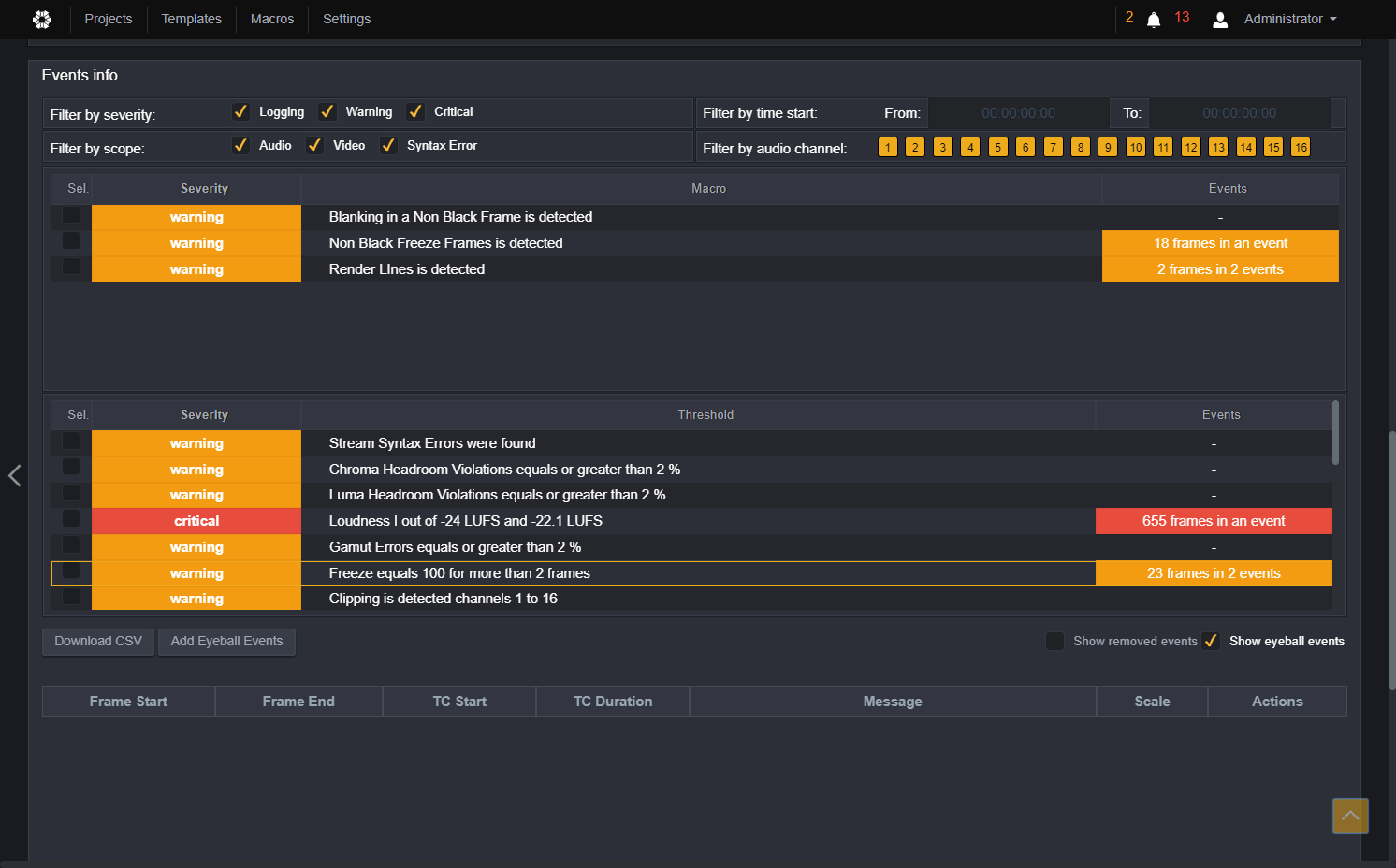Enable Show removed events checkbox
This screenshot has width=1396, height=868.
coord(1054,641)
